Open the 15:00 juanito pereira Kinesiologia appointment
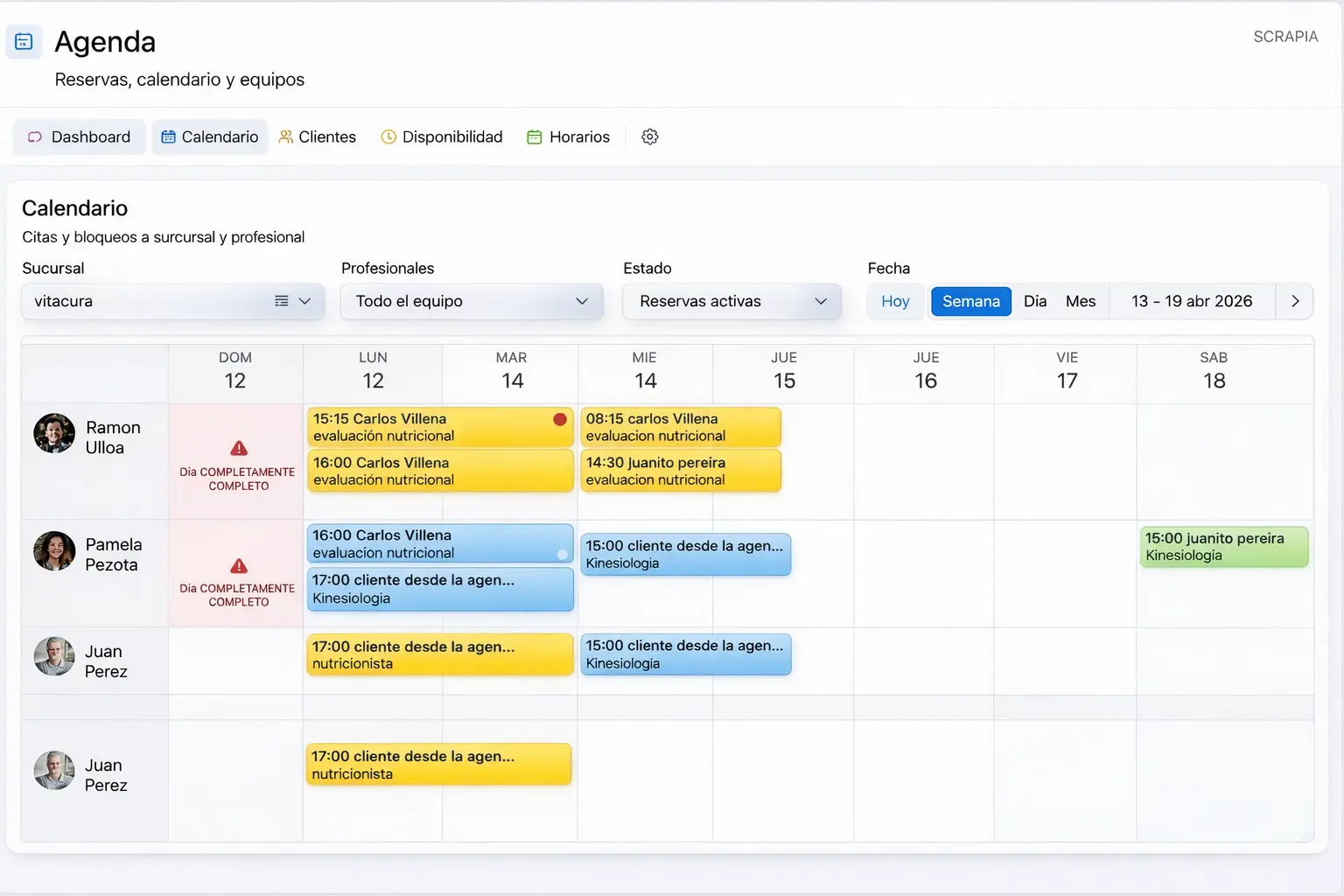 click(1222, 546)
